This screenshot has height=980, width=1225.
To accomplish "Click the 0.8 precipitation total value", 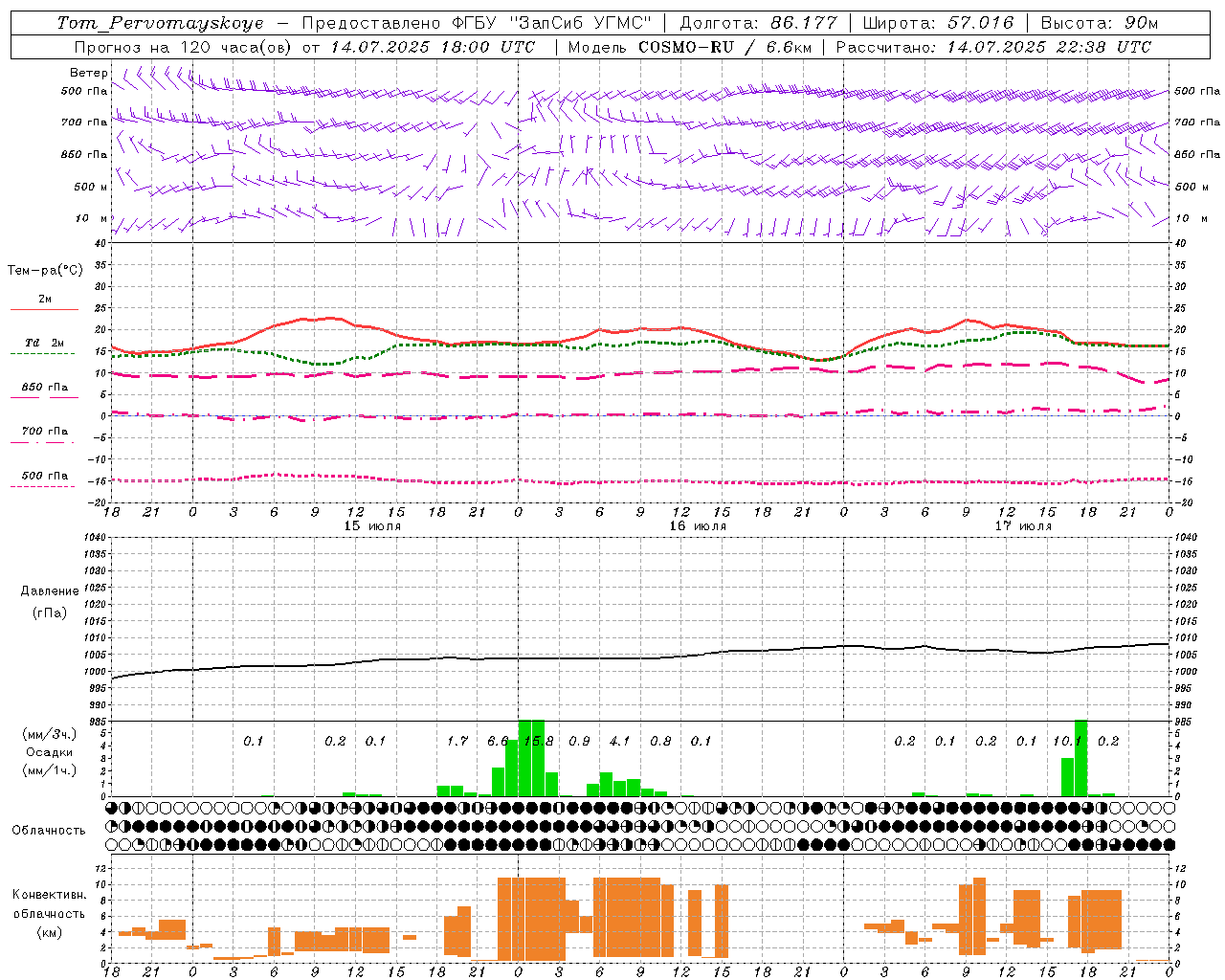I will [660, 742].
